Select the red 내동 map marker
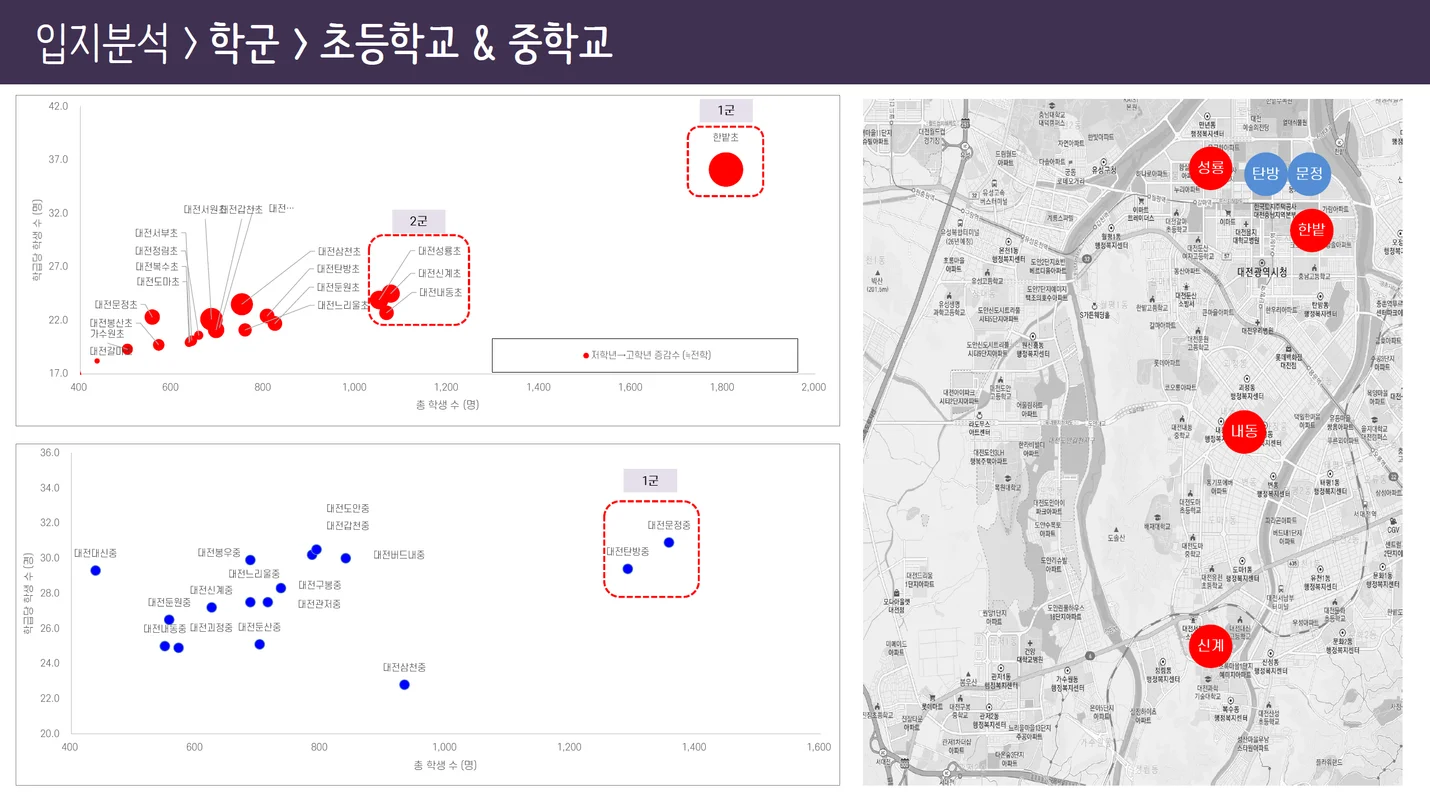This screenshot has height=800, width=1430. click(x=1245, y=432)
